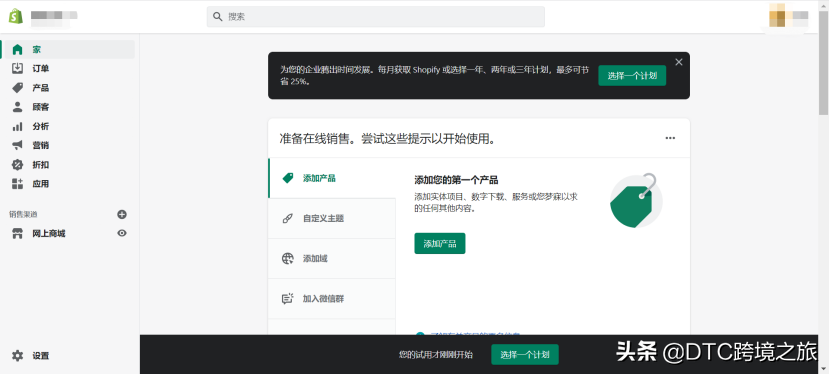Open the 订单 orders inbox icon

click(17, 68)
